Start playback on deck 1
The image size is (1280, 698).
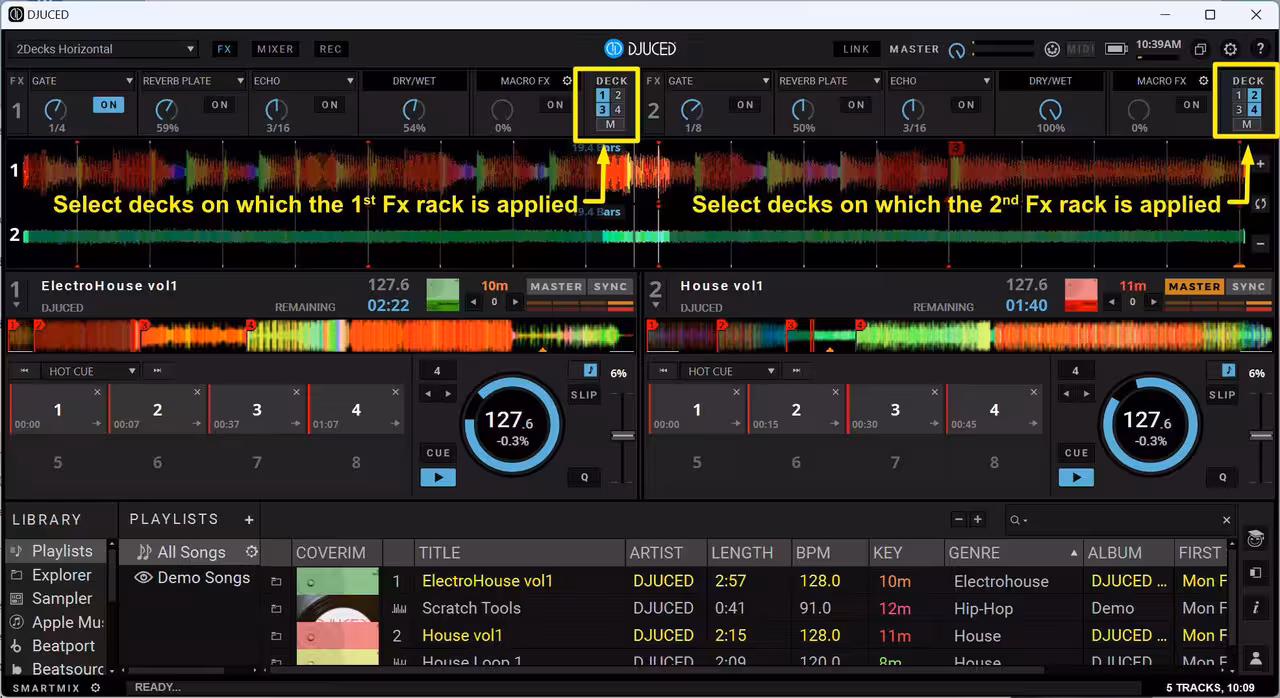[438, 477]
